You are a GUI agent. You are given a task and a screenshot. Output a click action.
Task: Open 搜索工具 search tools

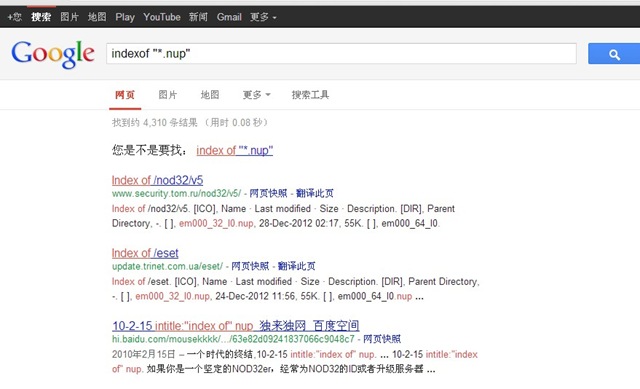tap(310, 95)
